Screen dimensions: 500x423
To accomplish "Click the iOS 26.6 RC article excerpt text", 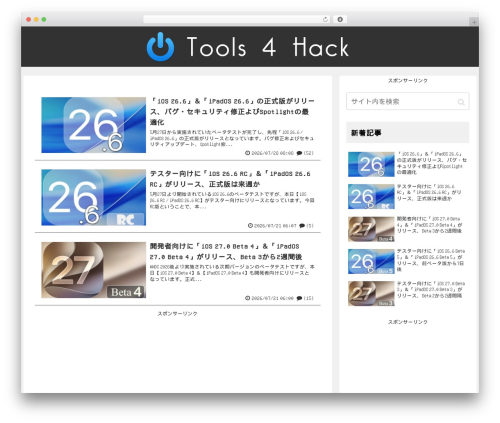I will point(232,200).
